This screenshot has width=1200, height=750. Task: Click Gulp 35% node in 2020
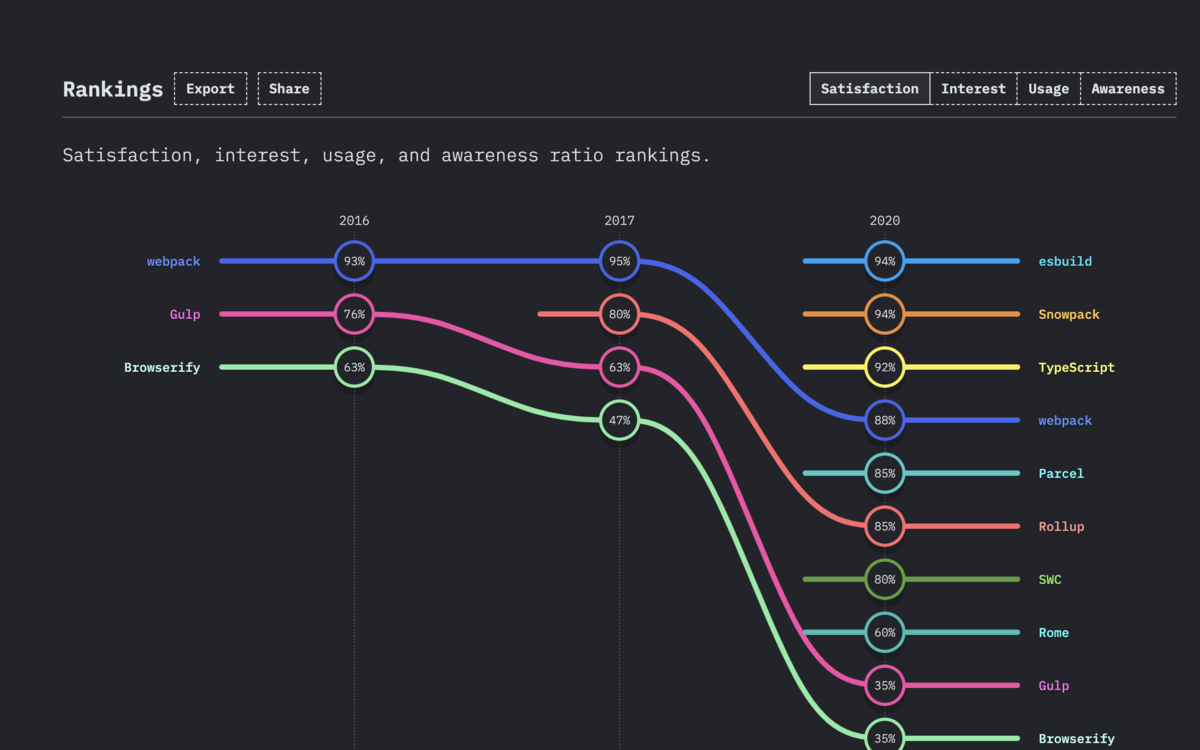click(x=884, y=685)
